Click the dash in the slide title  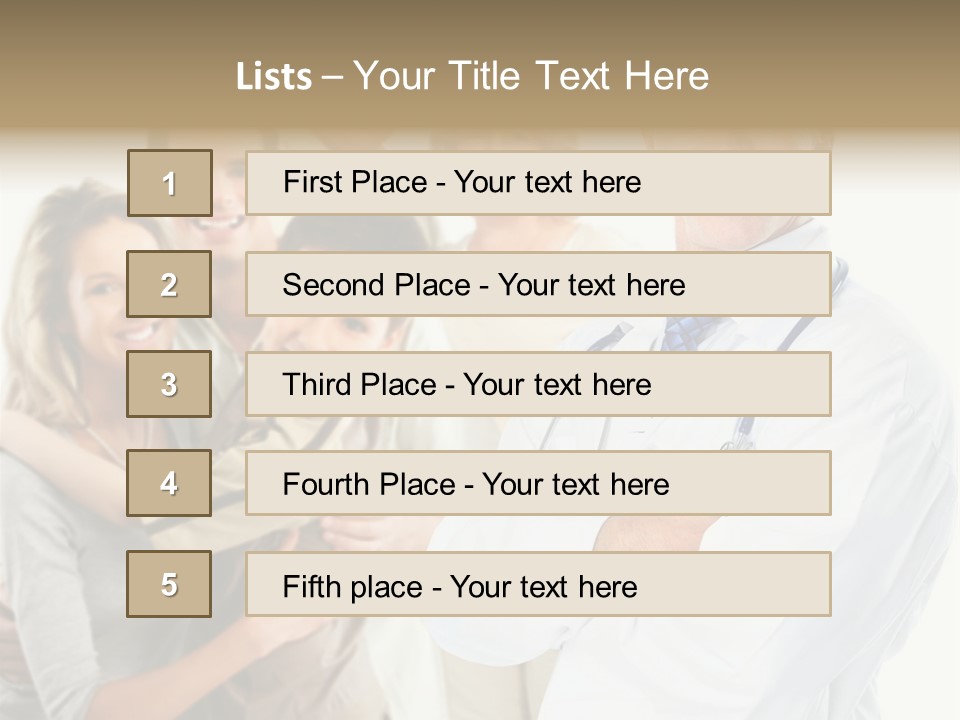333,76
